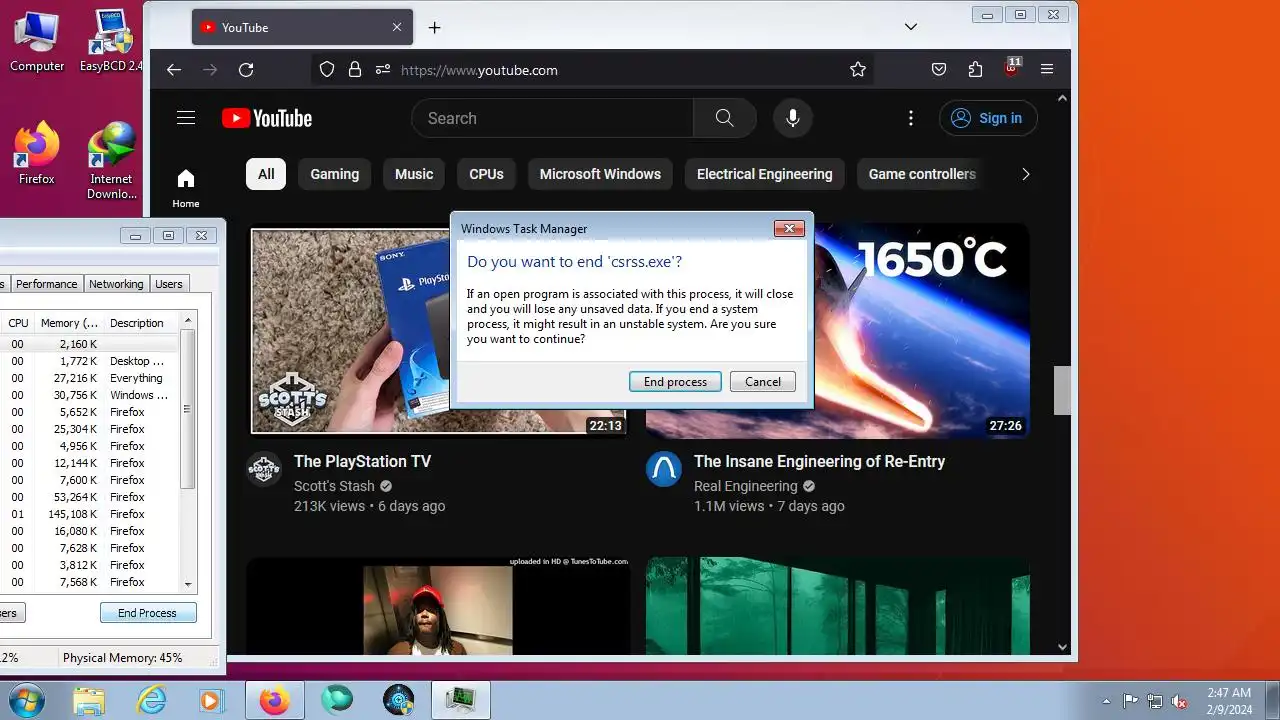Search with your voice microphone
Screen dimensions: 1280x720
click(792, 118)
